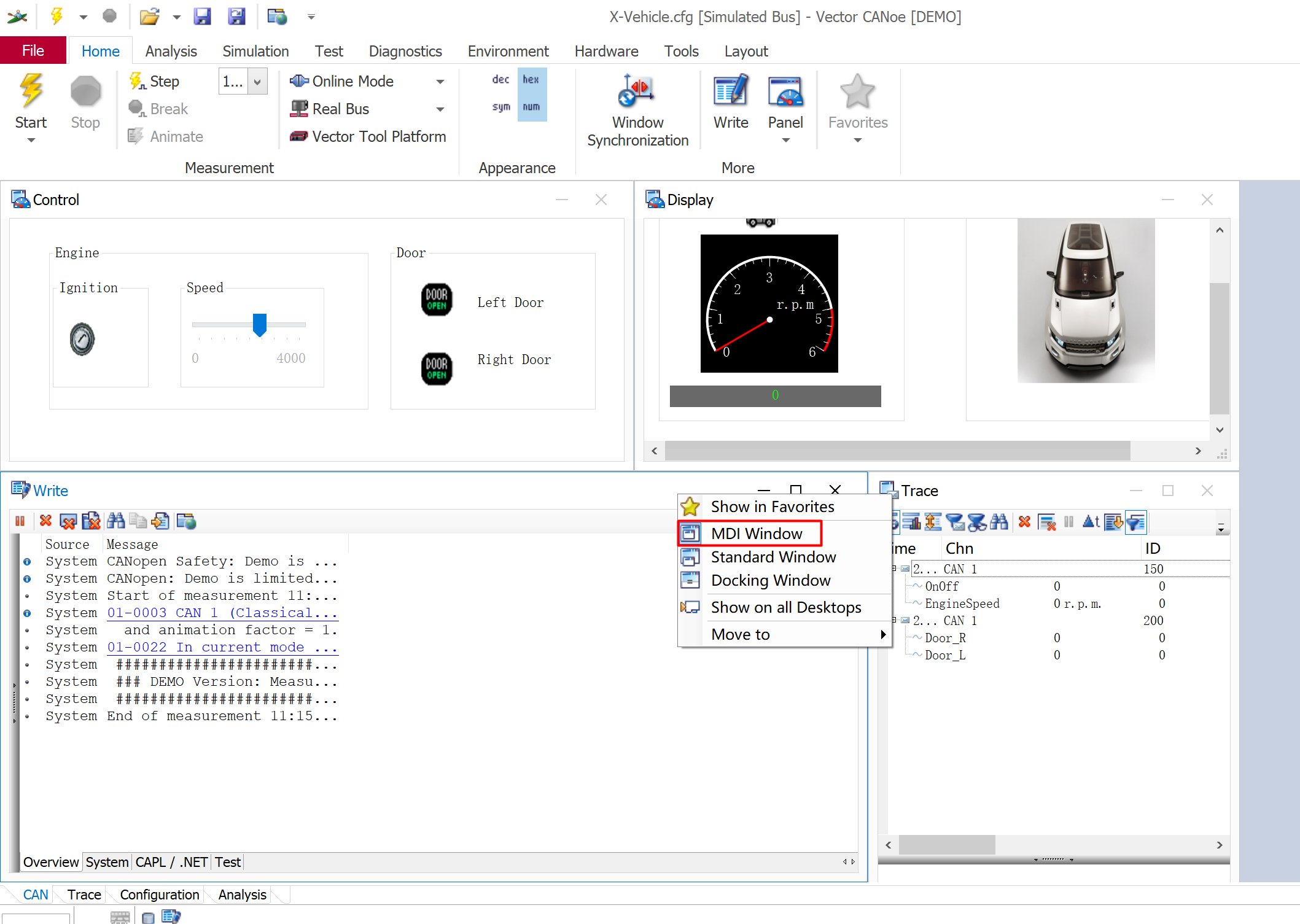The width and height of the screenshot is (1300, 924).
Task: Clear the Write window contents
Action: tap(45, 521)
